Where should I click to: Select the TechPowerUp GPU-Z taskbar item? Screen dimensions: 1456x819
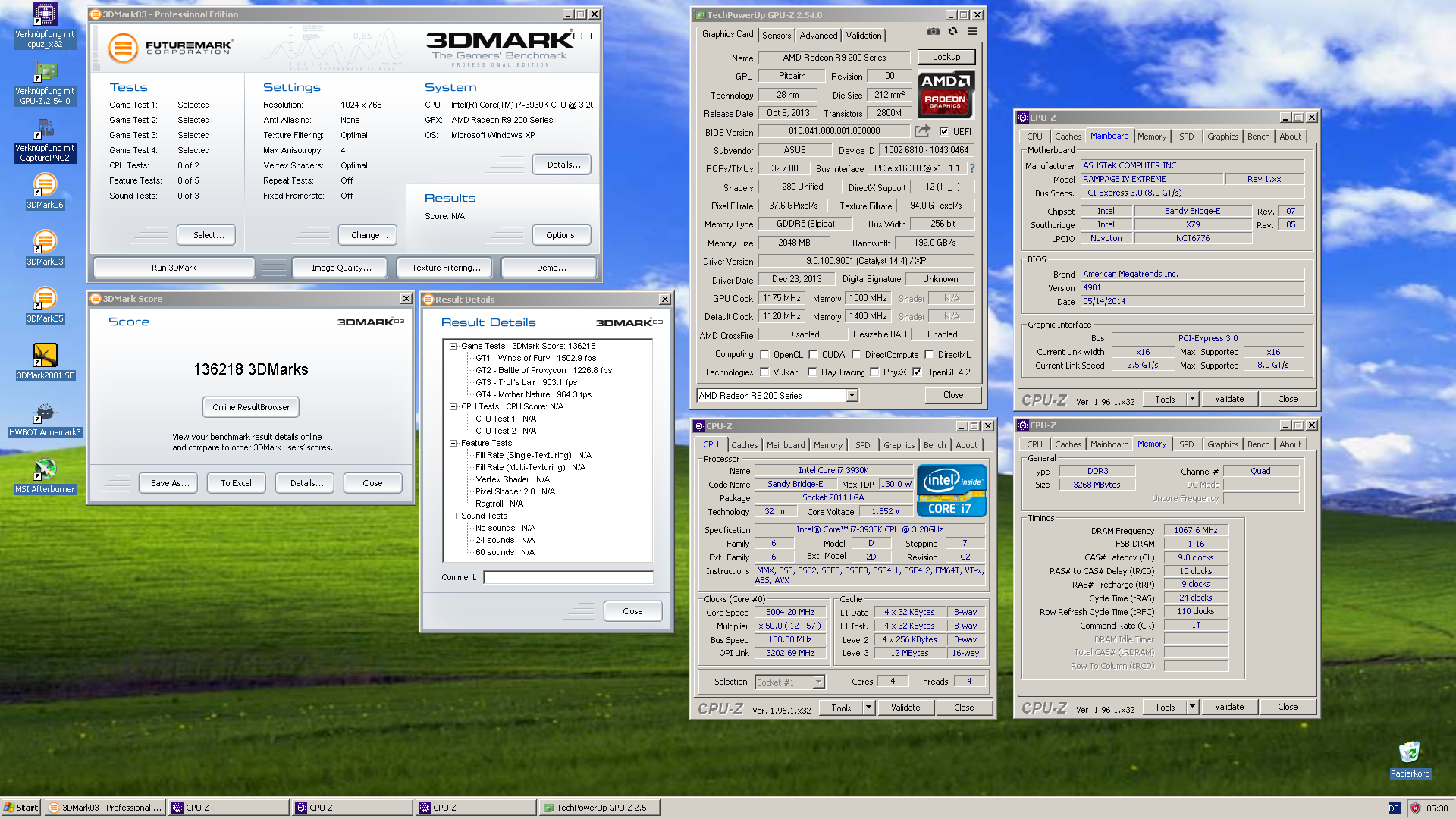click(x=601, y=808)
